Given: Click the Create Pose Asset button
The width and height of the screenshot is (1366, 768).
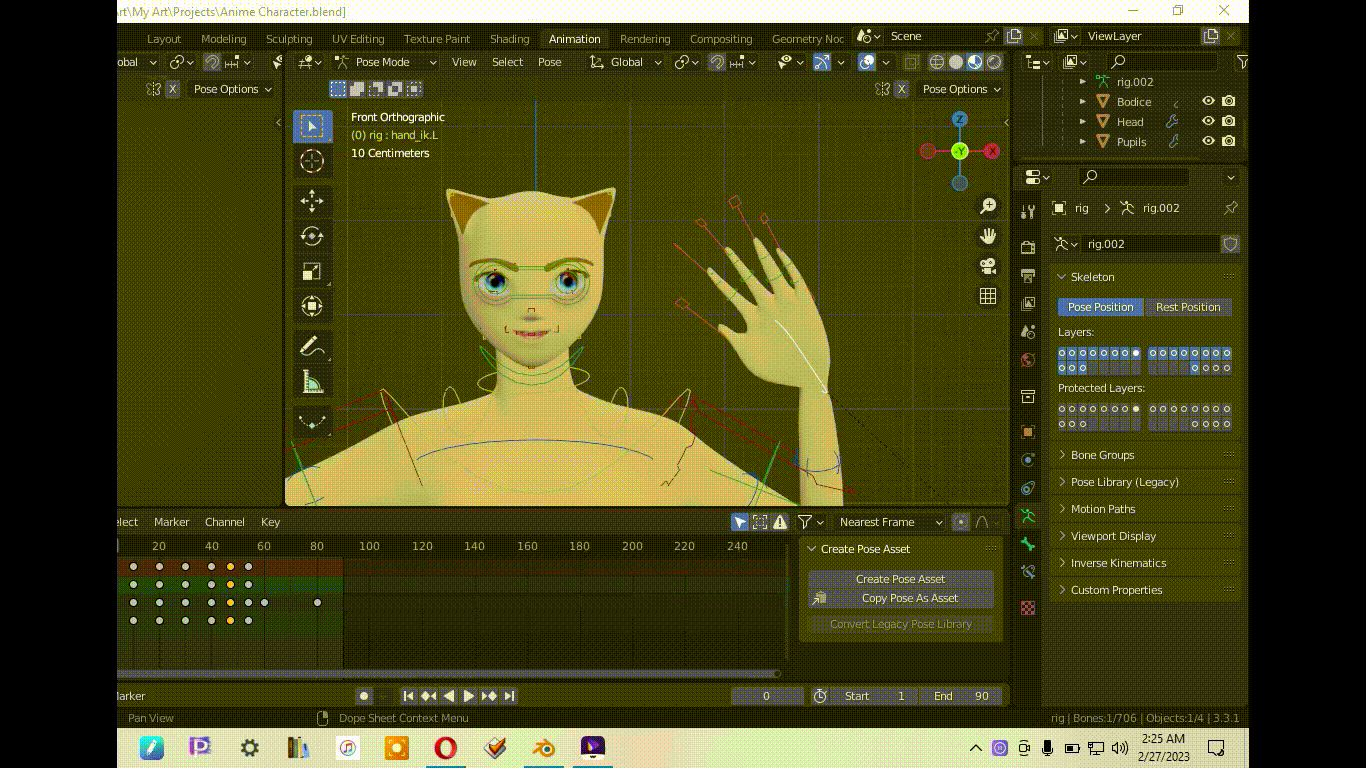Looking at the screenshot, I should [900, 579].
